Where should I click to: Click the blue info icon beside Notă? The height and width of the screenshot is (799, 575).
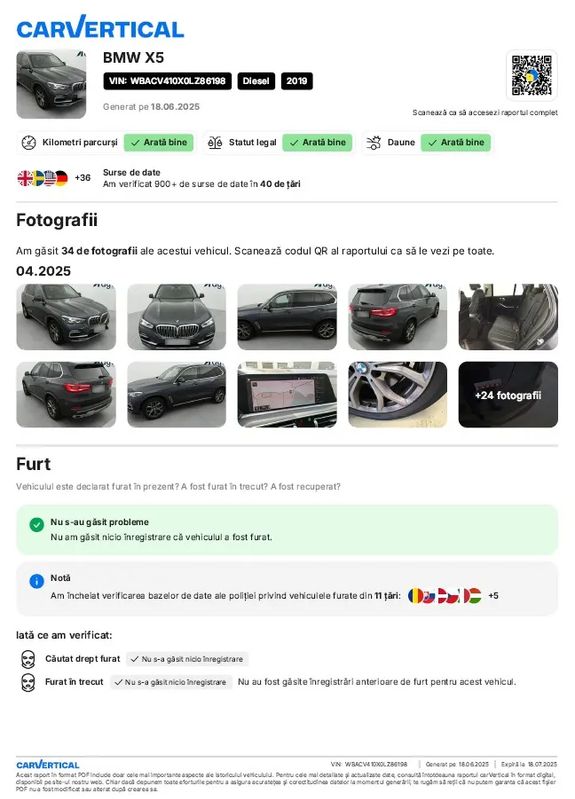click(37, 581)
